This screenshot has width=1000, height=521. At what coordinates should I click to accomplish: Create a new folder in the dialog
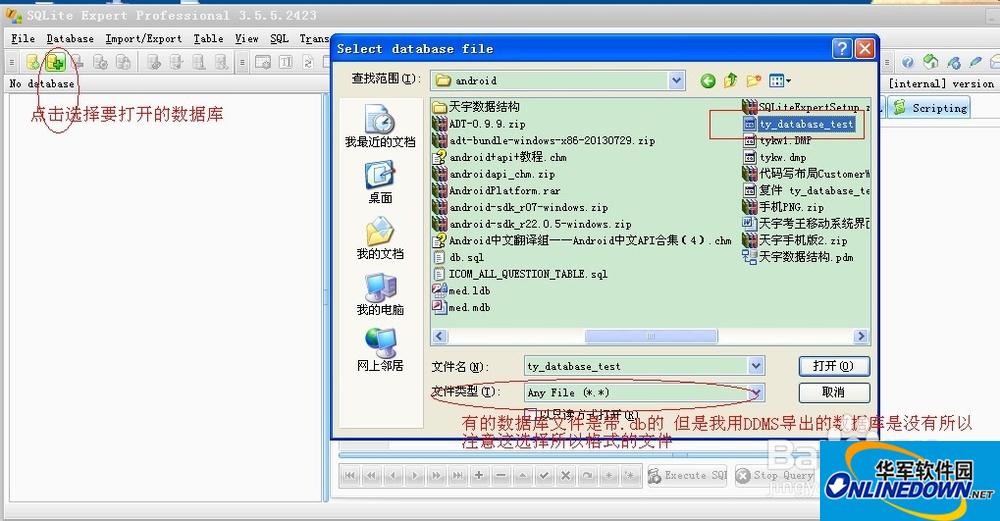coord(754,81)
